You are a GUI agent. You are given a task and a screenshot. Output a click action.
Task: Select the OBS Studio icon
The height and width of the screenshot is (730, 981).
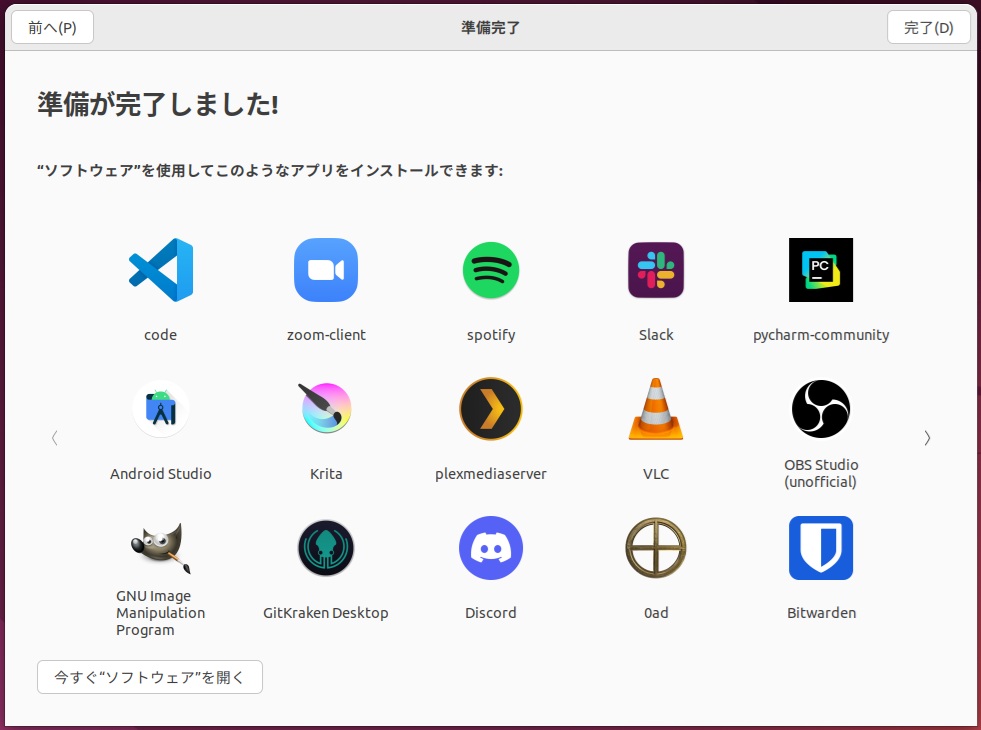[821, 408]
